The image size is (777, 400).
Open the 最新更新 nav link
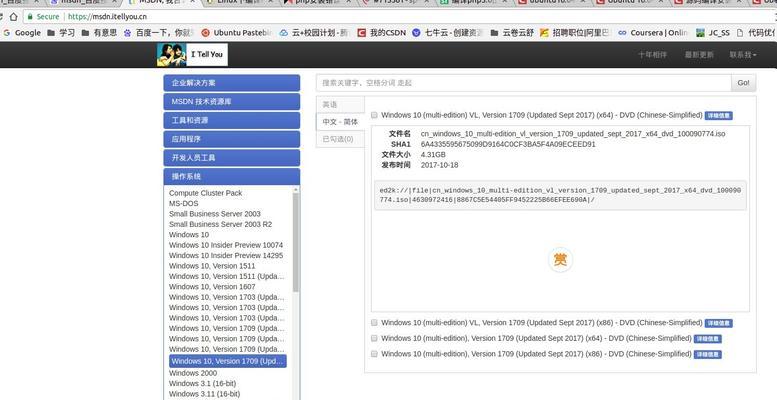tap(699, 55)
